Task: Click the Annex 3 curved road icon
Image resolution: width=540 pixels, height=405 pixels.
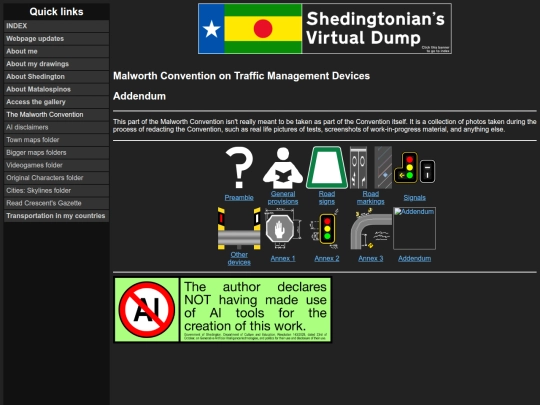Action: (x=371, y=228)
